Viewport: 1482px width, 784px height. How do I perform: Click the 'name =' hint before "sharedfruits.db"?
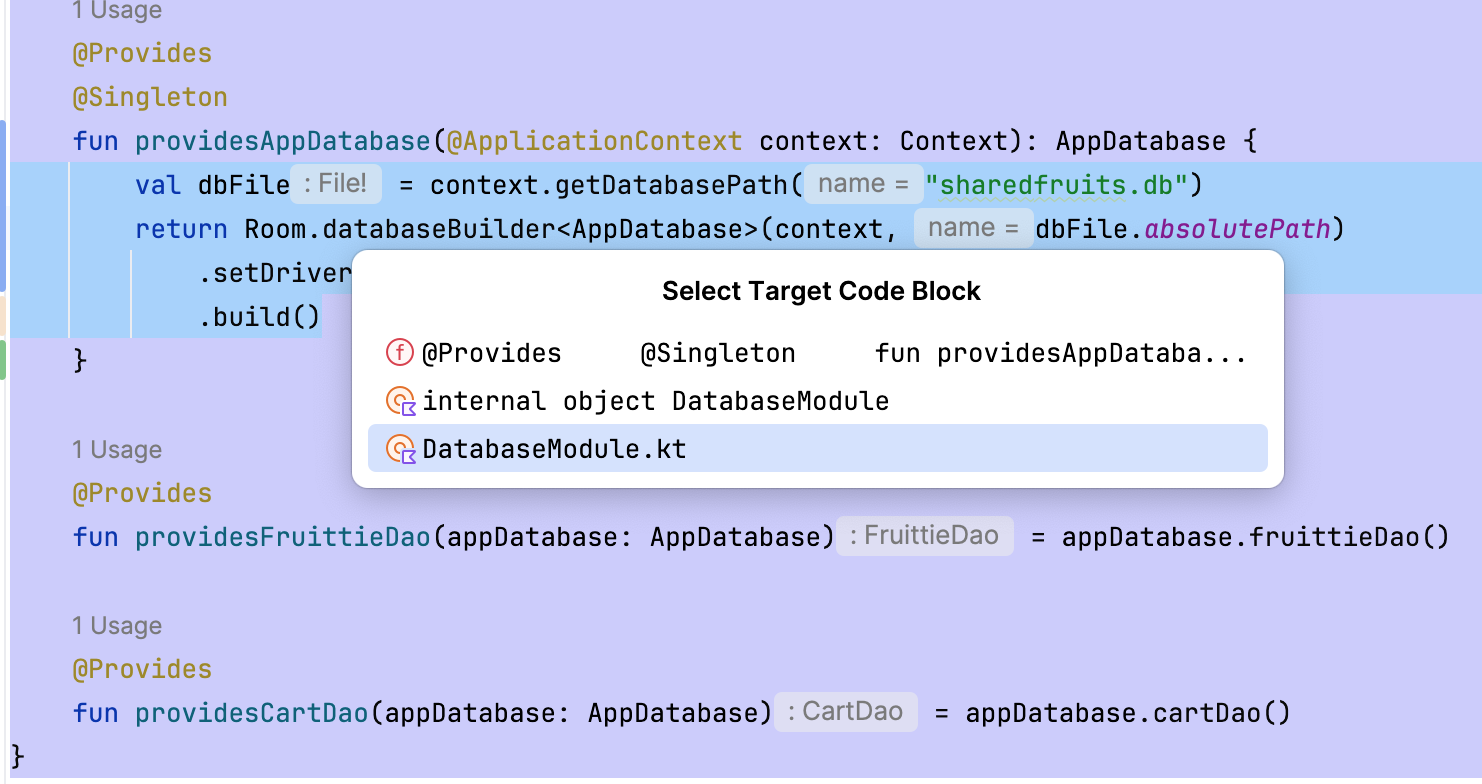(863, 184)
